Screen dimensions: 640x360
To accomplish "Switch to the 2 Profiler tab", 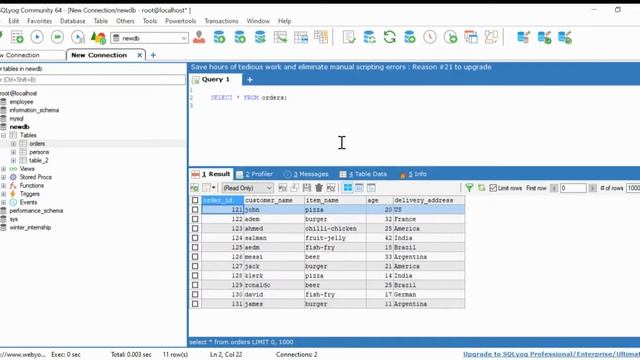I will tap(255, 174).
